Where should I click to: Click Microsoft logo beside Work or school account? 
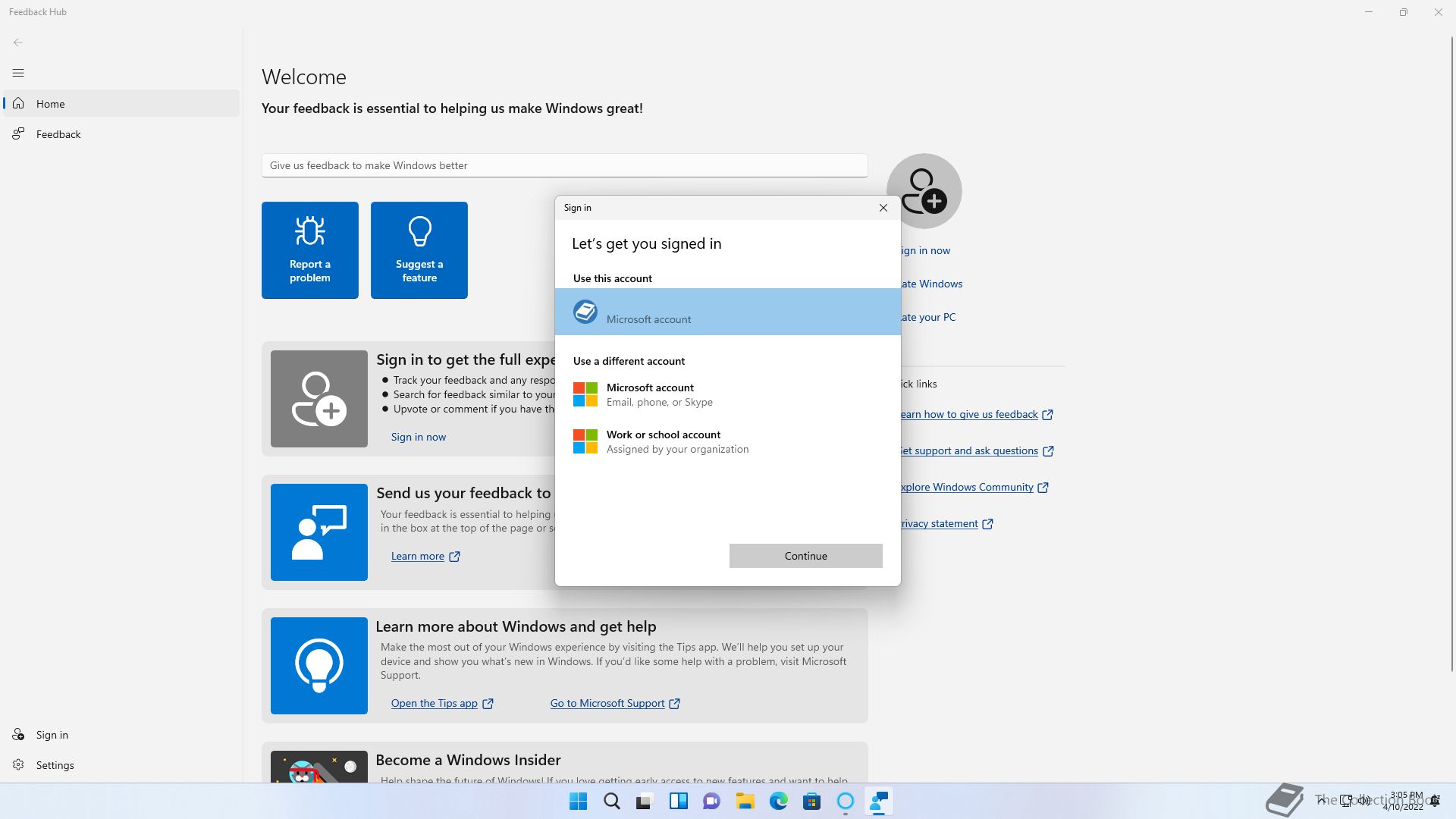coord(585,441)
